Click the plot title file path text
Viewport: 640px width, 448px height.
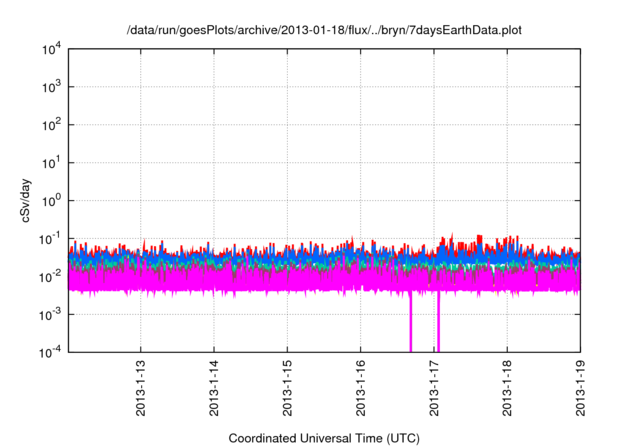(324, 30)
